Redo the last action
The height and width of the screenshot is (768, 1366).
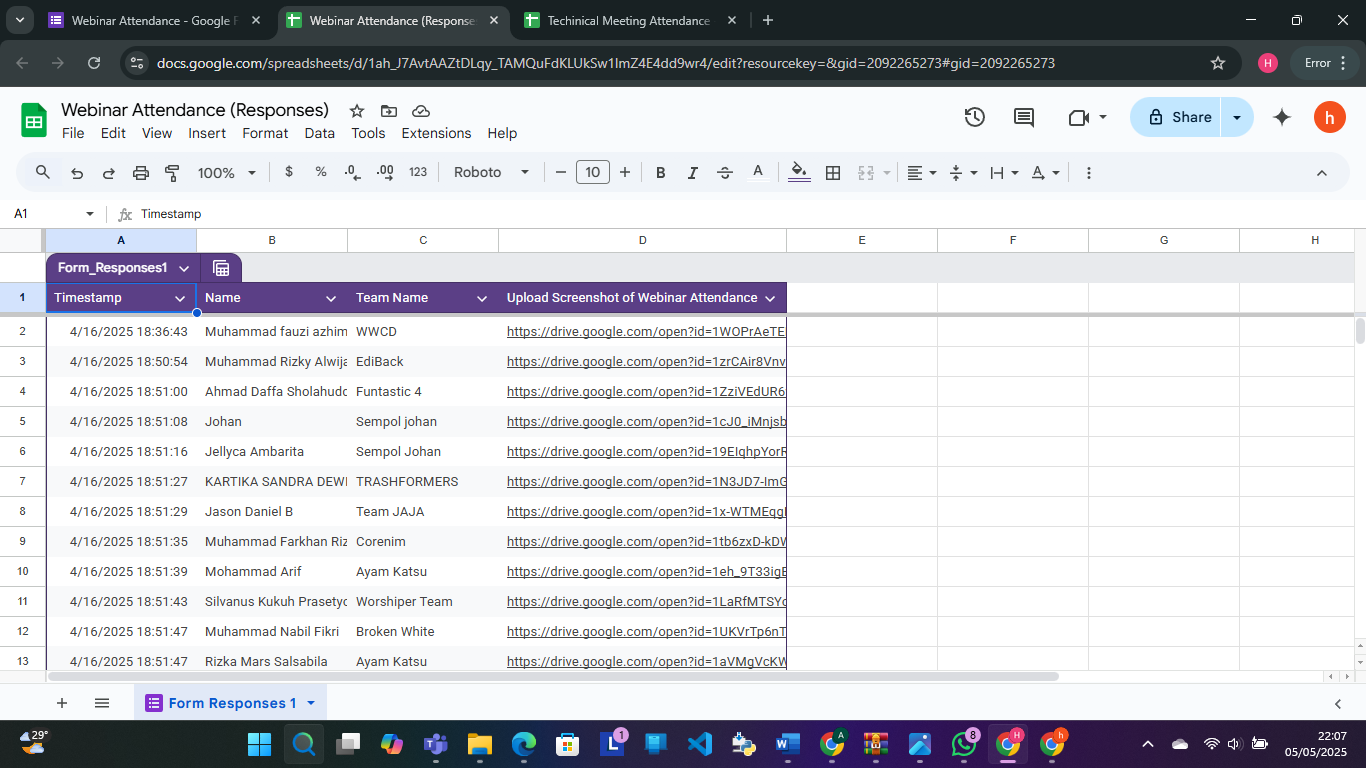click(x=109, y=173)
